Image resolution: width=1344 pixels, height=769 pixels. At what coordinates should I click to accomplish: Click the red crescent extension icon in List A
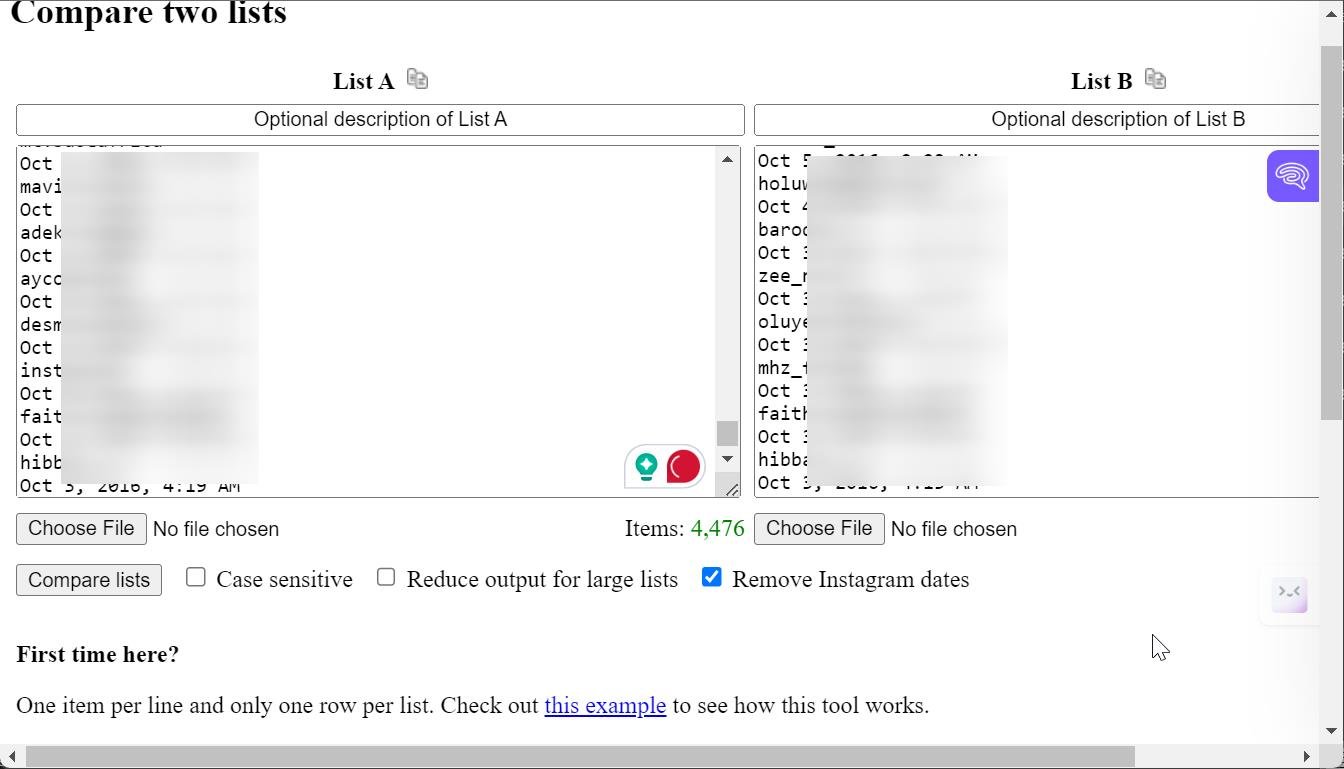[683, 467]
